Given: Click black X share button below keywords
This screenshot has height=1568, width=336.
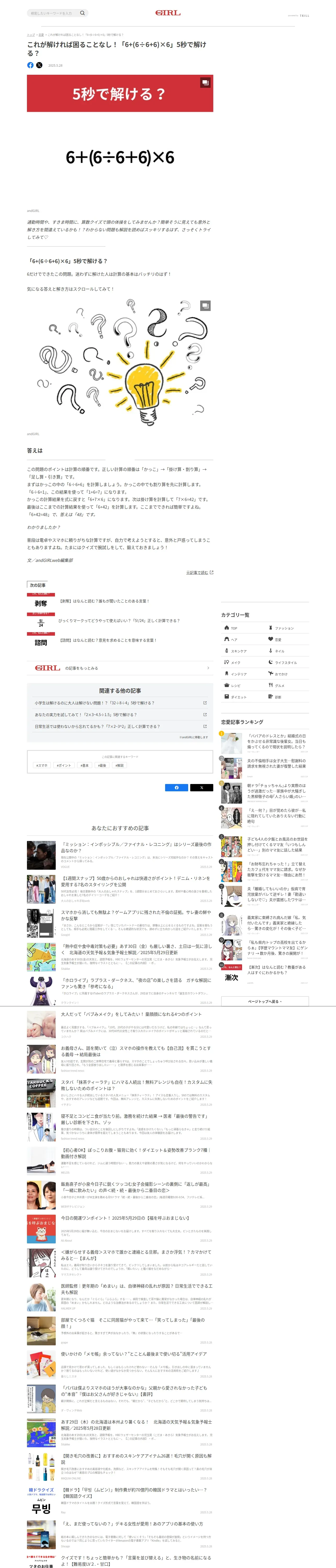Looking at the screenshot, I should point(202,788).
